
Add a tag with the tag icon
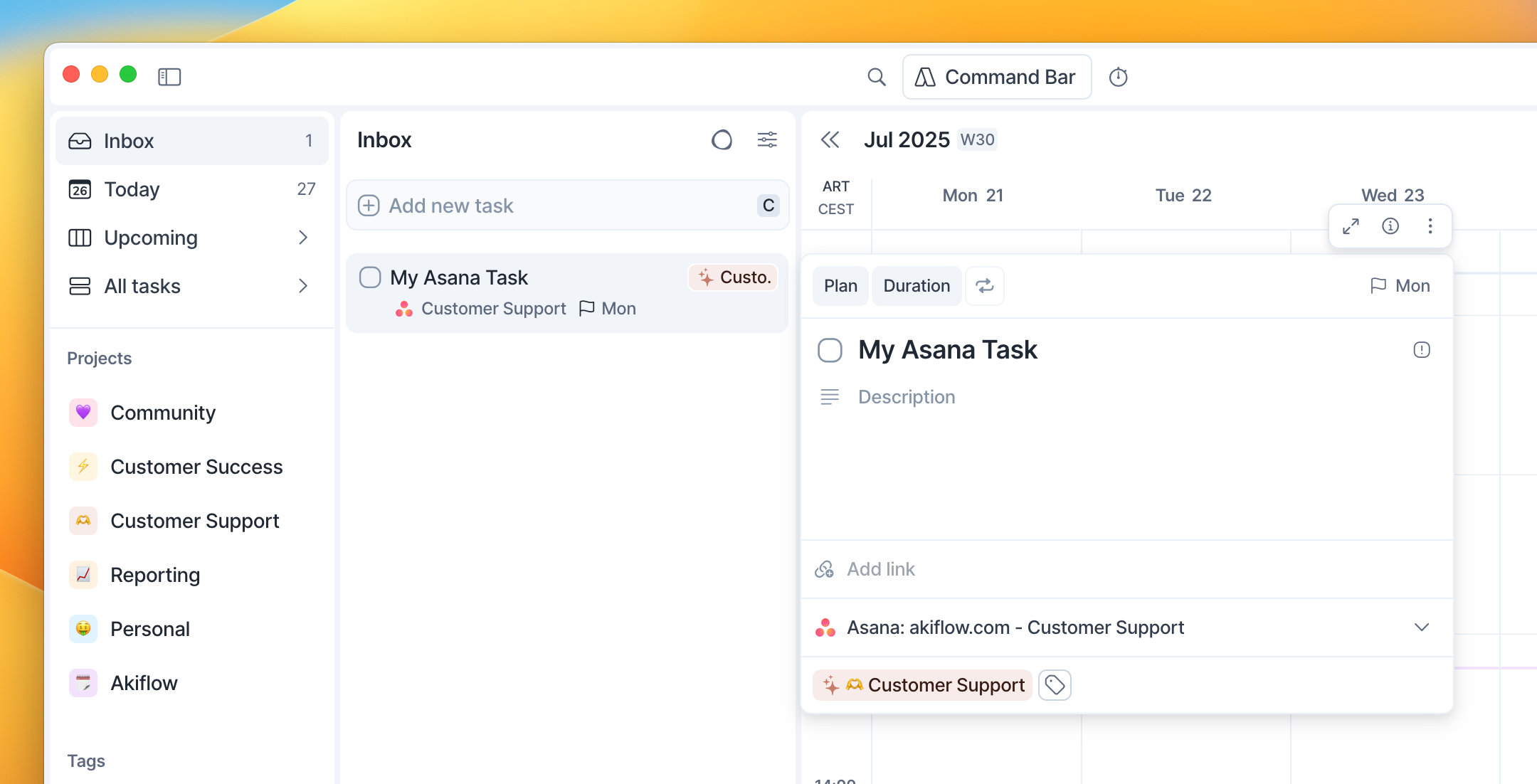[x=1055, y=685]
